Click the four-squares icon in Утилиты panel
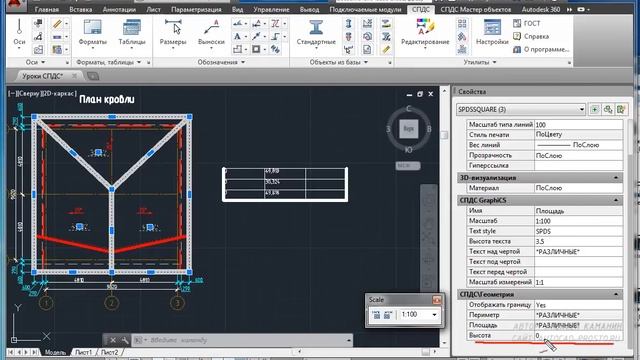This screenshot has height=360, width=640. [x=462, y=24]
